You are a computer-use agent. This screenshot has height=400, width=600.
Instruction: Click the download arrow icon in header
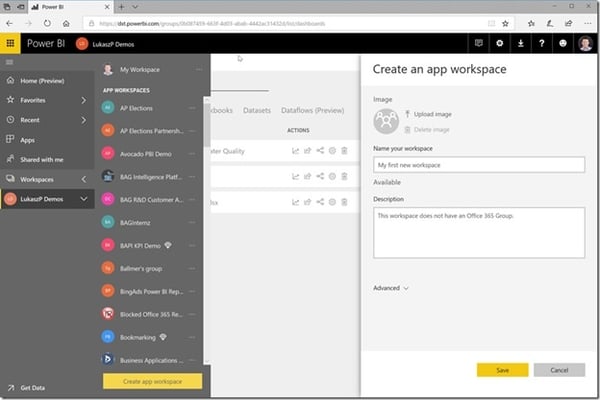coord(520,43)
